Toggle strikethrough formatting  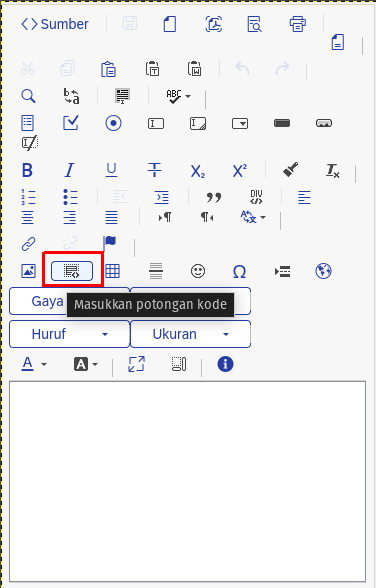click(x=154, y=171)
